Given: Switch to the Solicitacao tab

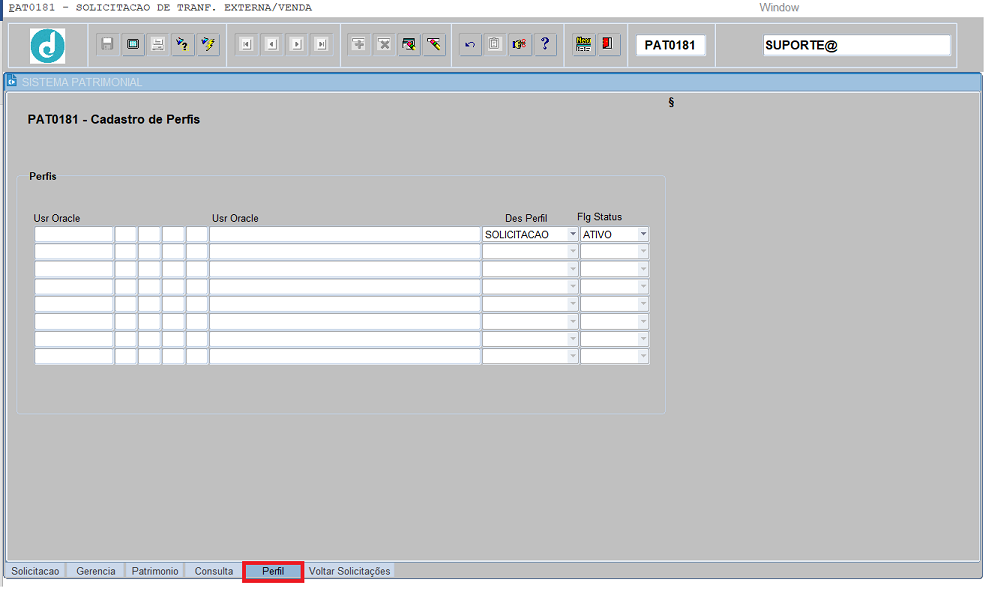Looking at the screenshot, I should (35, 571).
